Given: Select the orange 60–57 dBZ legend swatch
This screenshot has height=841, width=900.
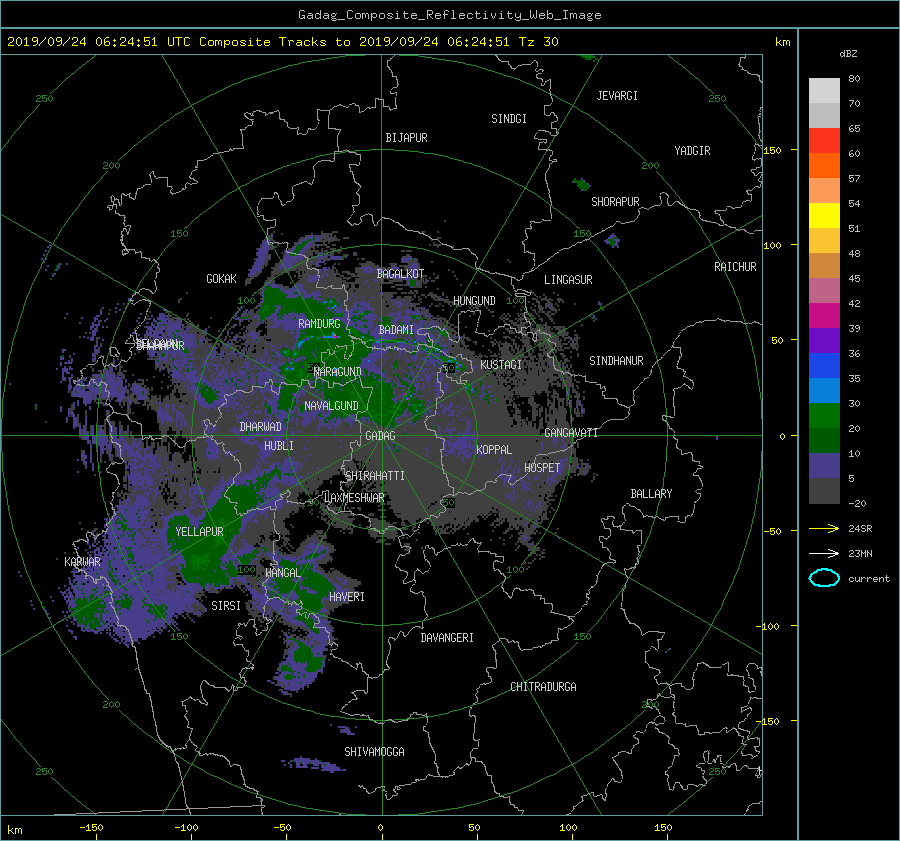Looking at the screenshot, I should (824, 165).
